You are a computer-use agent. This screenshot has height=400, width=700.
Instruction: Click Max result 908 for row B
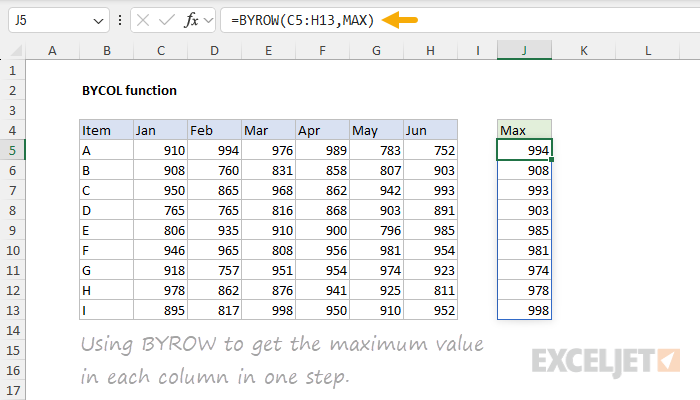[525, 171]
